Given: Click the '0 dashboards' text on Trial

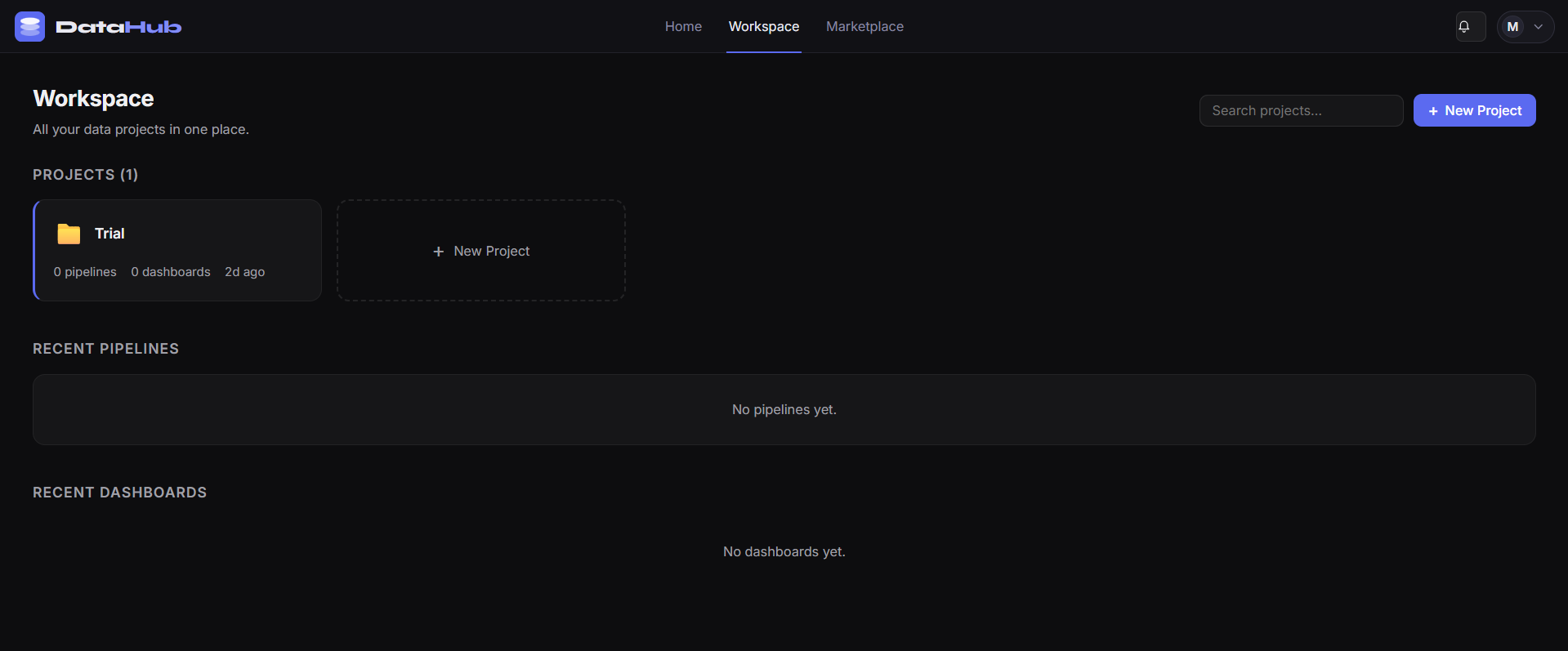Looking at the screenshot, I should pos(171,272).
